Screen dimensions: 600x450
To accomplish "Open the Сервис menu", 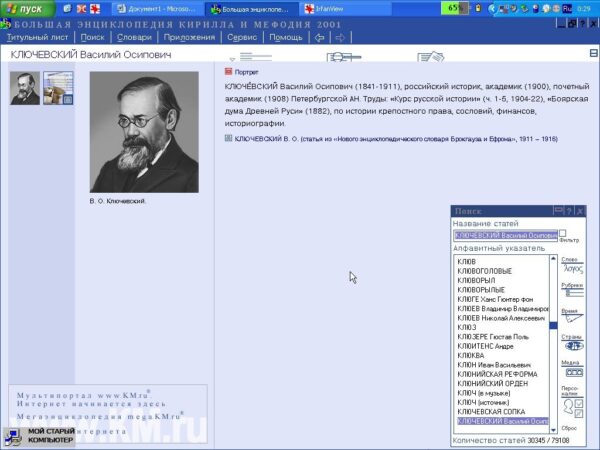I will tap(242, 37).
